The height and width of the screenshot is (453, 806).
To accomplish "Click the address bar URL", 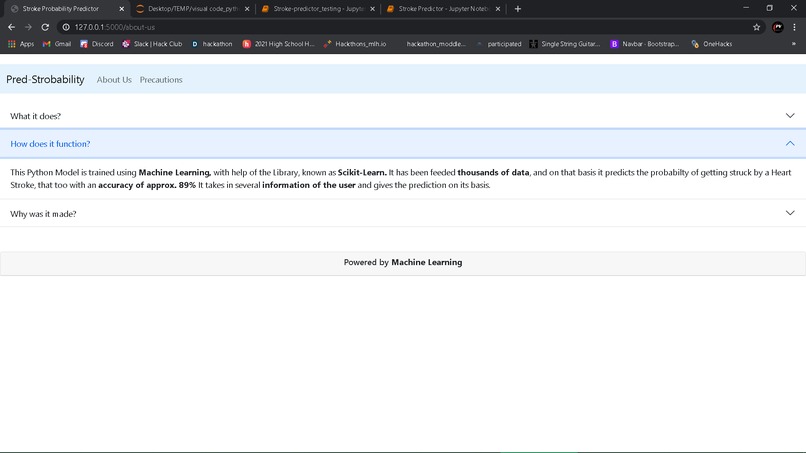I will [115, 27].
